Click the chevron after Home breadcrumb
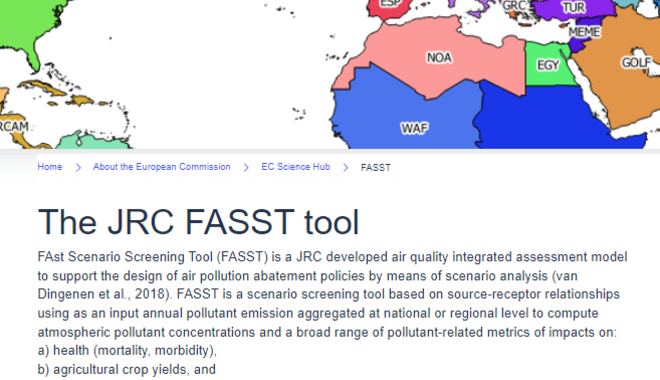Viewport: 660px width, 380px height. click(78, 167)
